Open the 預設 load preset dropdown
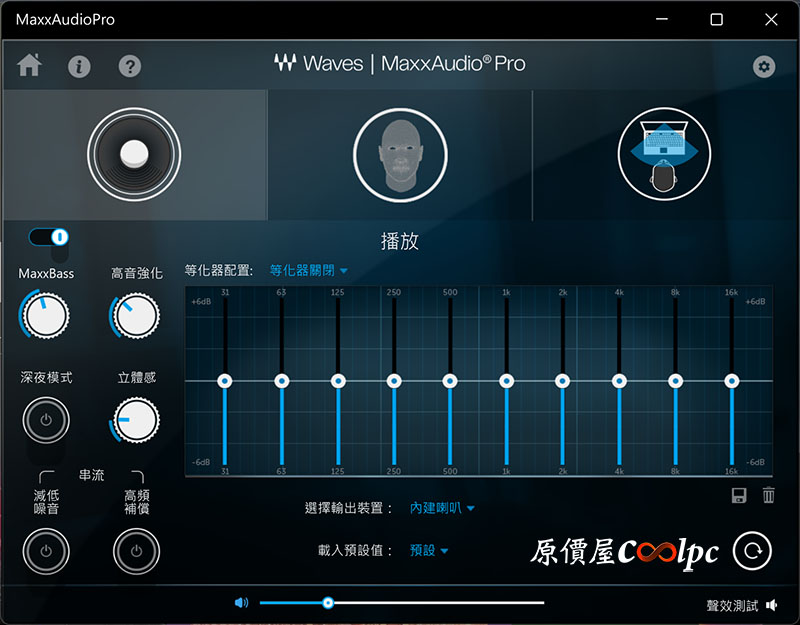The width and height of the screenshot is (800, 625). click(429, 551)
